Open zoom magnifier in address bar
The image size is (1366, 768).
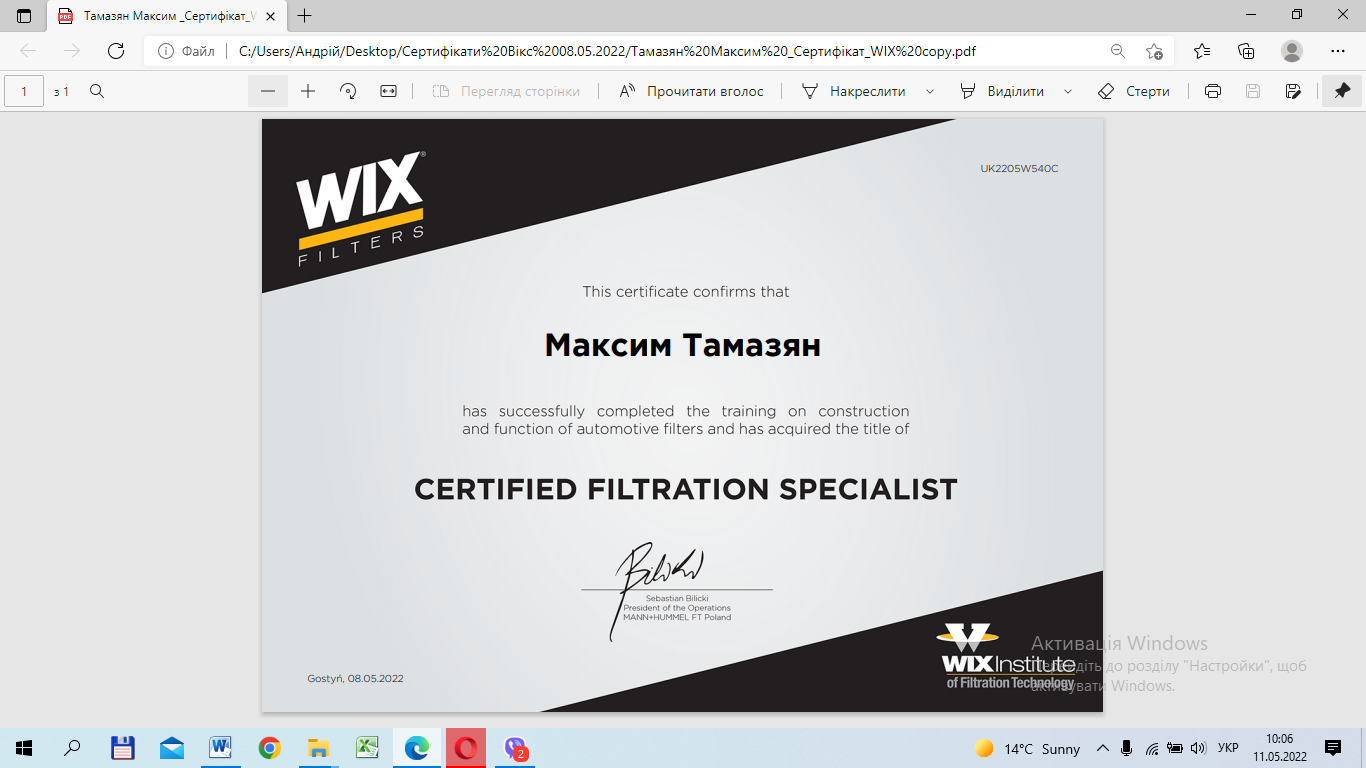pyautogui.click(x=1117, y=51)
